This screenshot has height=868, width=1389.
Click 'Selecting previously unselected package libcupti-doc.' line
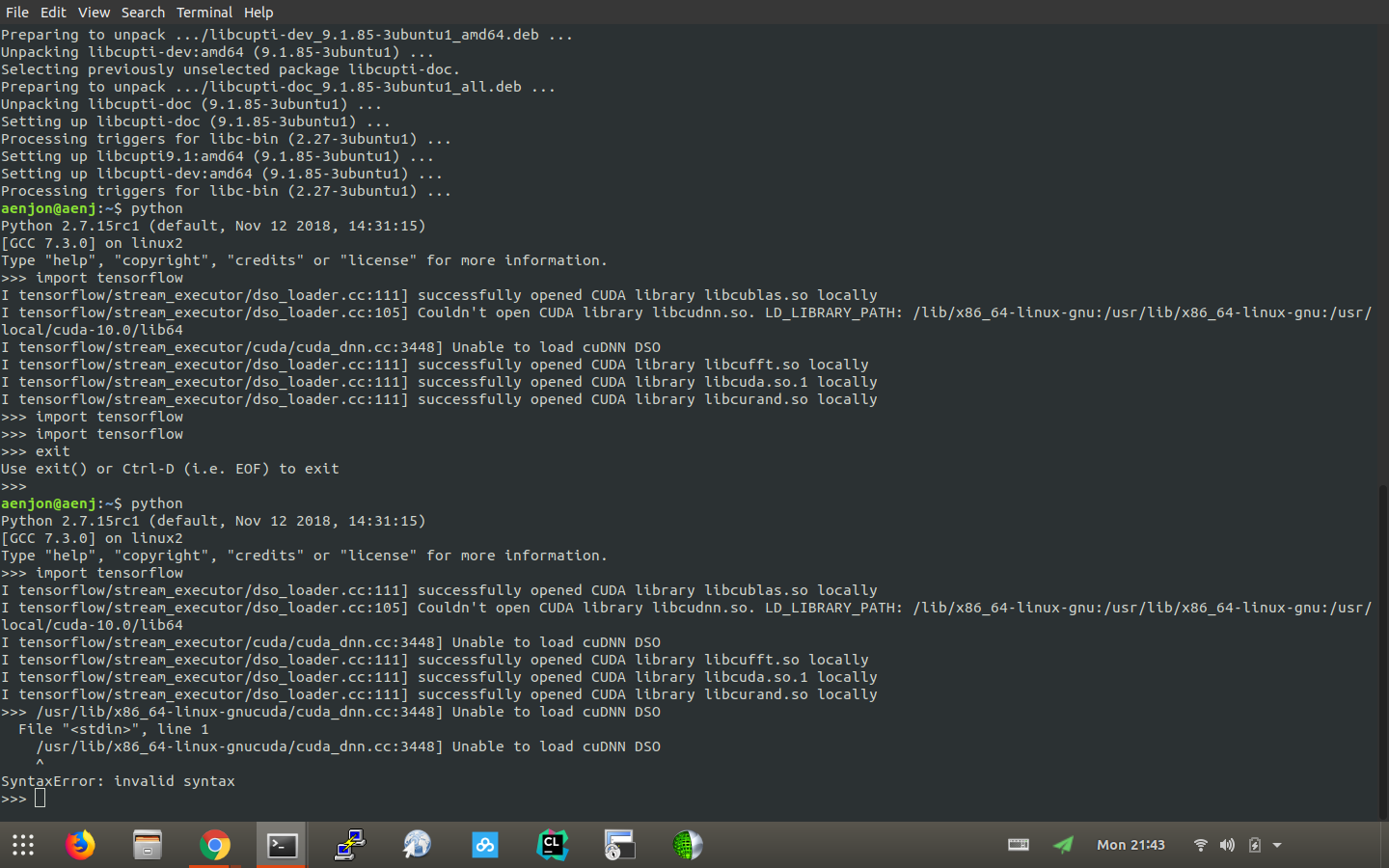(231, 69)
